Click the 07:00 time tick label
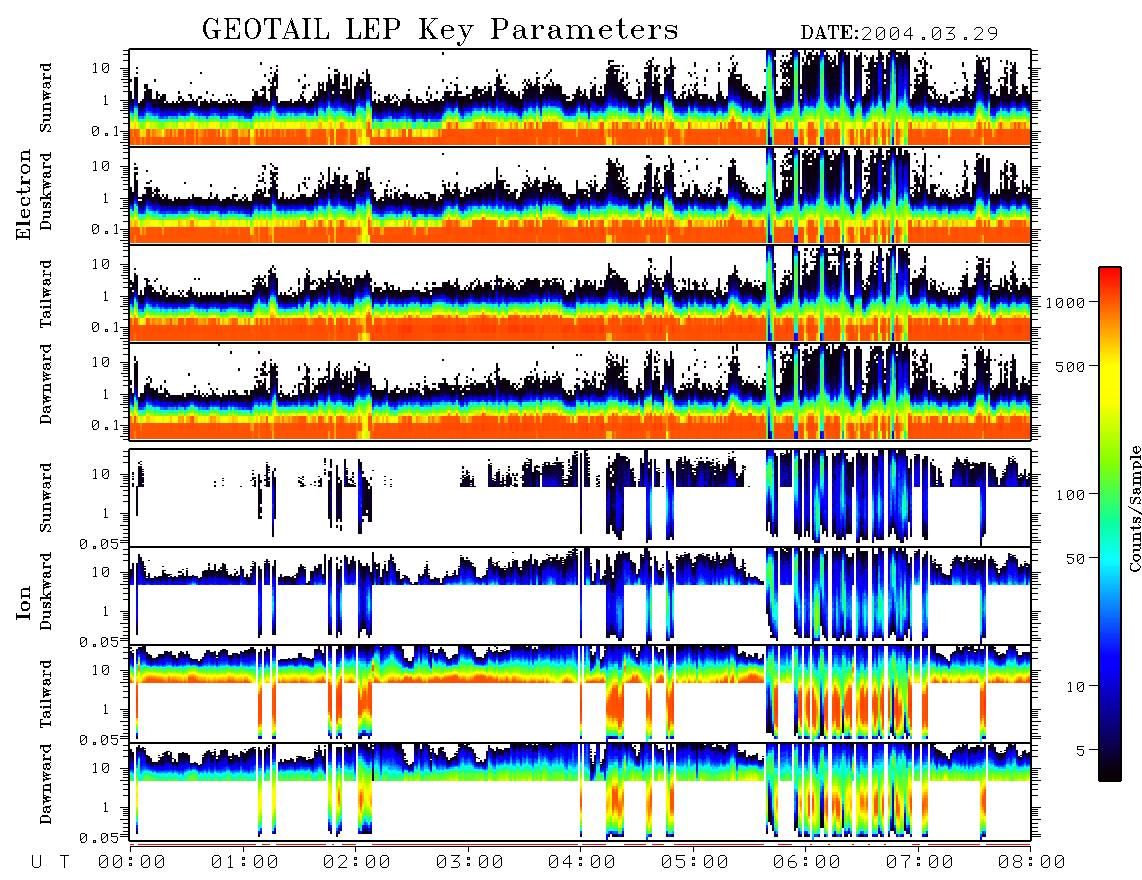 pos(920,863)
